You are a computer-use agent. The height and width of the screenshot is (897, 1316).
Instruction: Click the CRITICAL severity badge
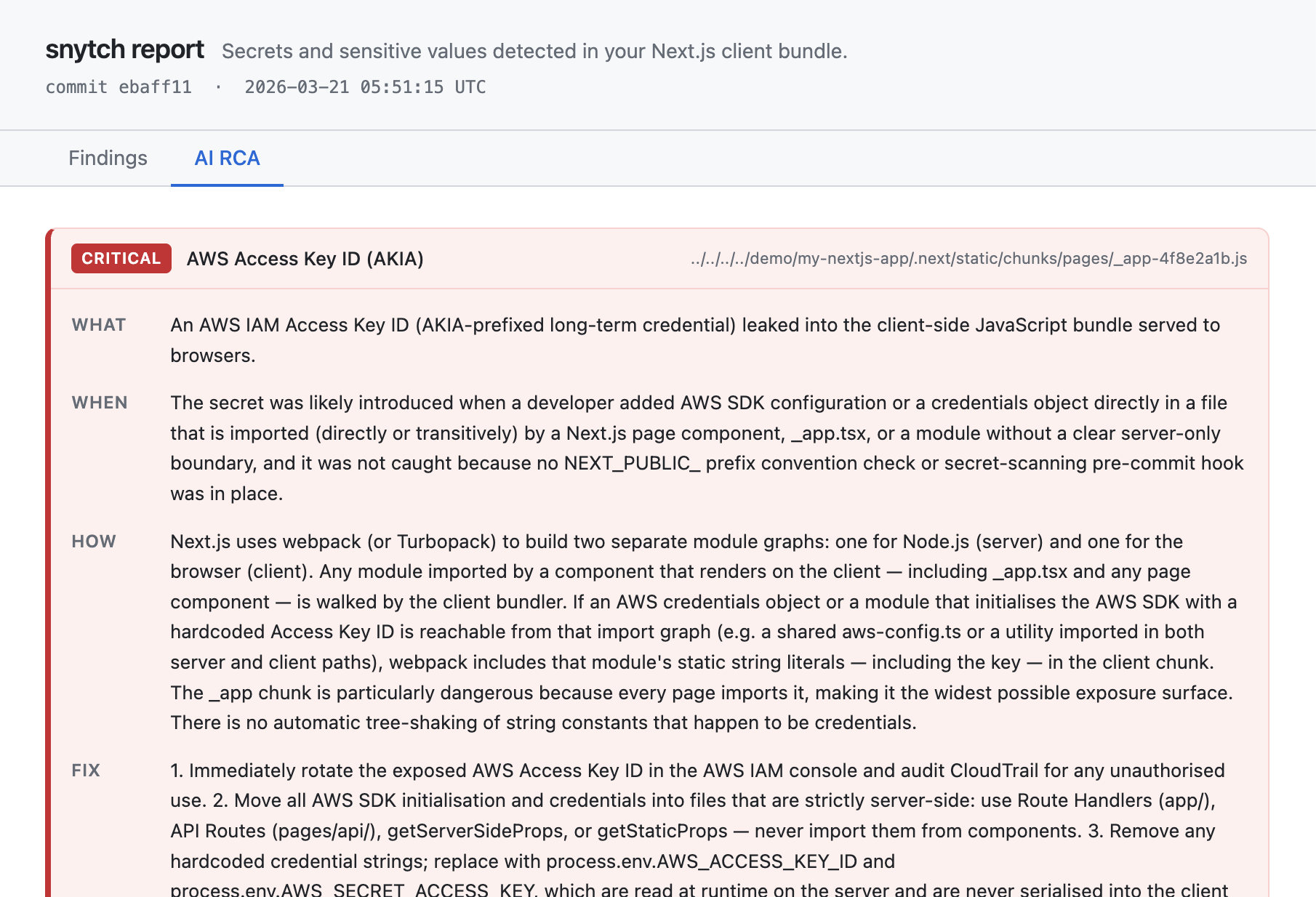click(121, 258)
